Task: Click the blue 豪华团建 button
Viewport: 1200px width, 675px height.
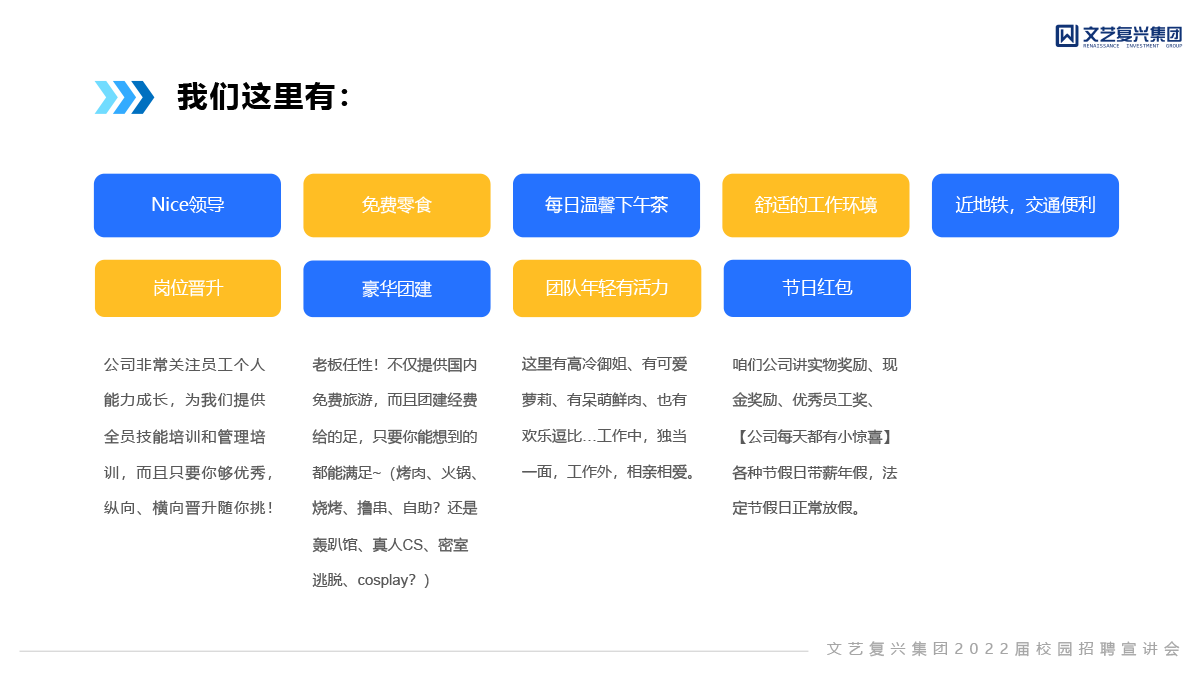Action: 397,289
